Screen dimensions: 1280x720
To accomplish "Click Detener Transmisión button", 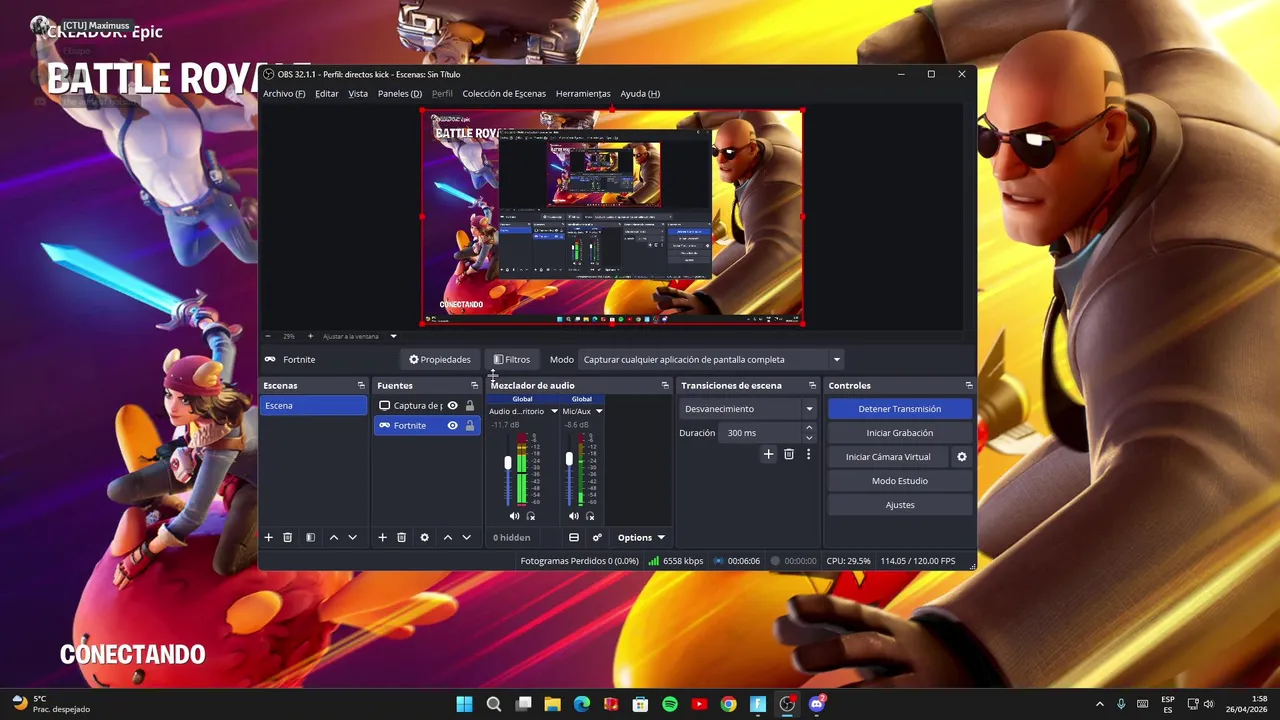I will coord(899,409).
